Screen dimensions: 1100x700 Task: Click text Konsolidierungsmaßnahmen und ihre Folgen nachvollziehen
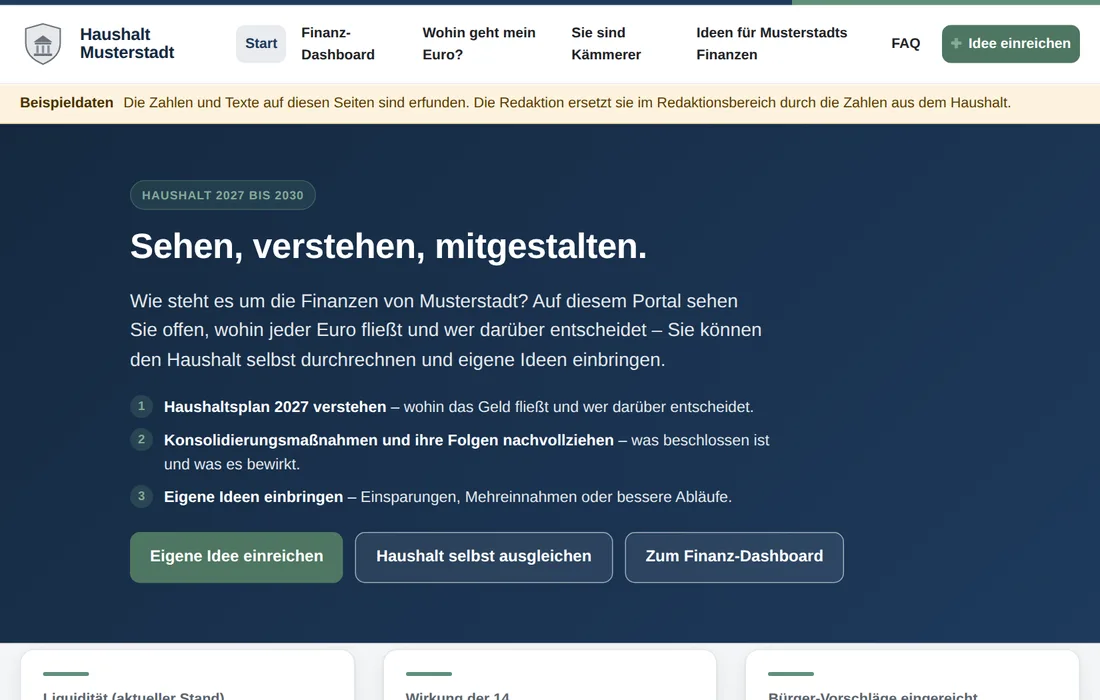389,440
